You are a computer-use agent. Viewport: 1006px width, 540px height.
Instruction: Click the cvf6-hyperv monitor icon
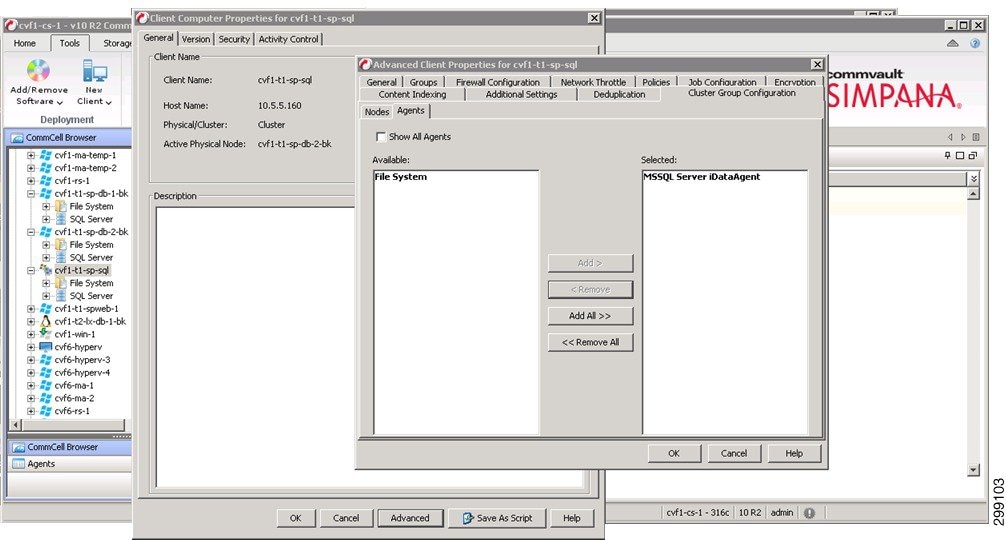(x=46, y=347)
